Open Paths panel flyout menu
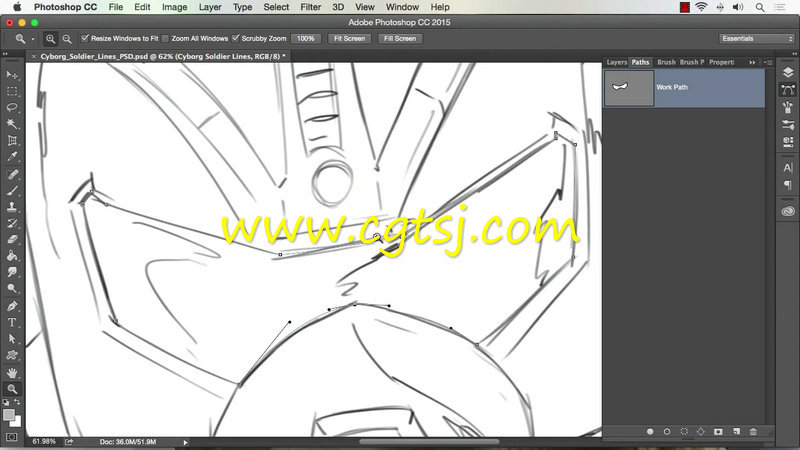This screenshot has width=800, height=450. point(768,62)
